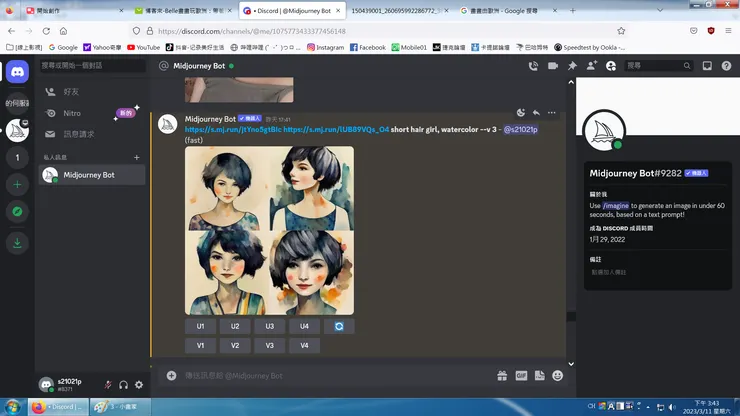Open YouTube bookmark

[143, 47]
